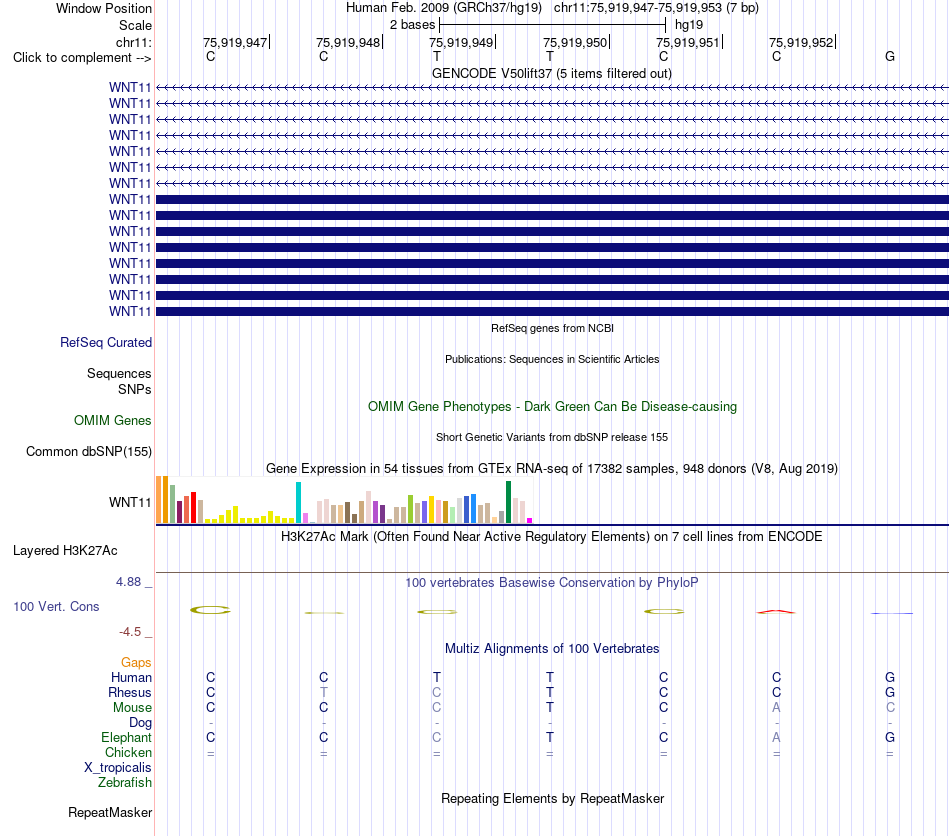Click the Mouse row's A base

coord(776,708)
